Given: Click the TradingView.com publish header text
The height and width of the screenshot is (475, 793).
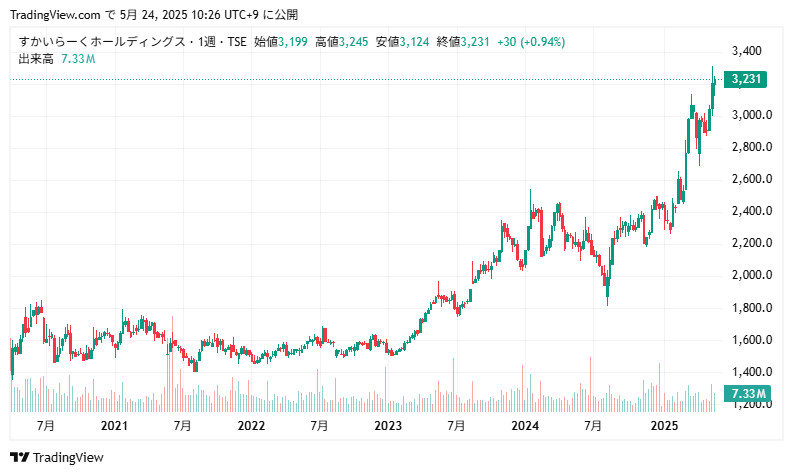Looking at the screenshot, I should [x=154, y=15].
